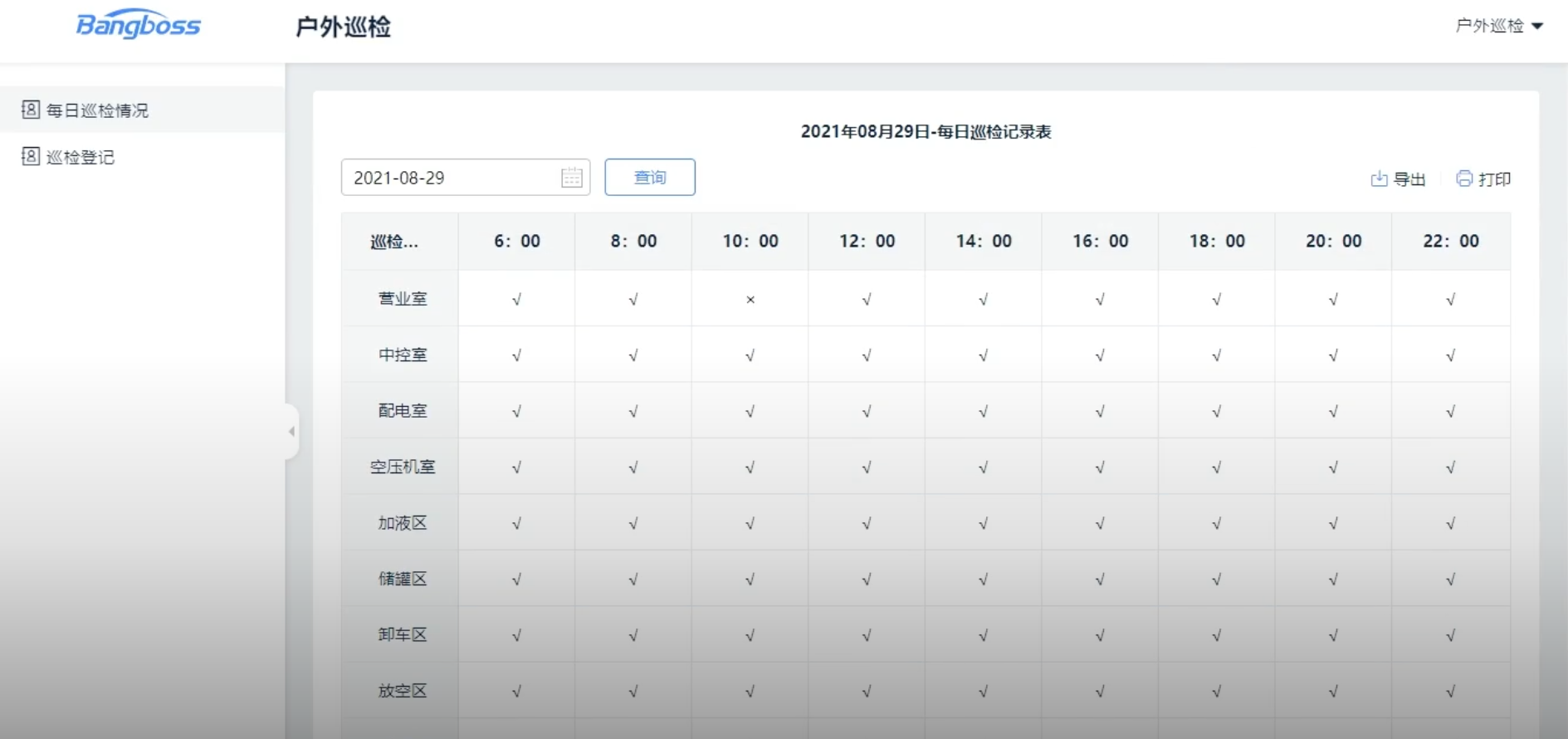Screen dimensions: 1568x739
Task: Click the 空压机室 row label
Action: pyautogui.click(x=403, y=467)
